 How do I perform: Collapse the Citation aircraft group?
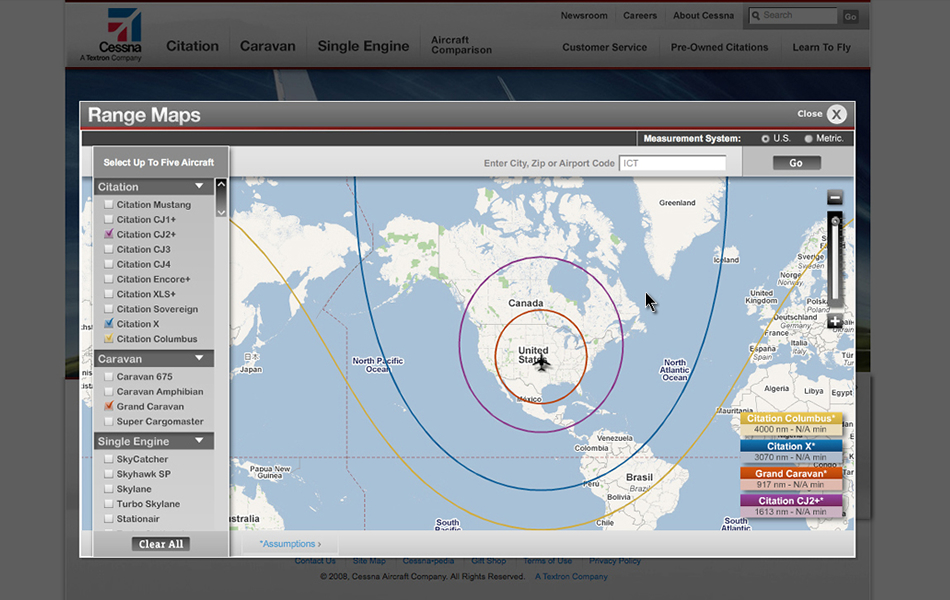tap(199, 186)
